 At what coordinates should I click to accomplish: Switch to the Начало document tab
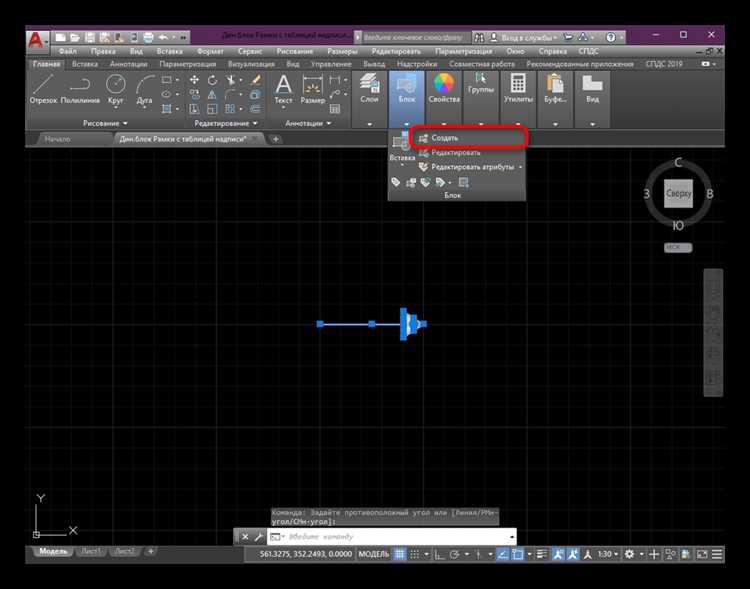pyautogui.click(x=58, y=139)
